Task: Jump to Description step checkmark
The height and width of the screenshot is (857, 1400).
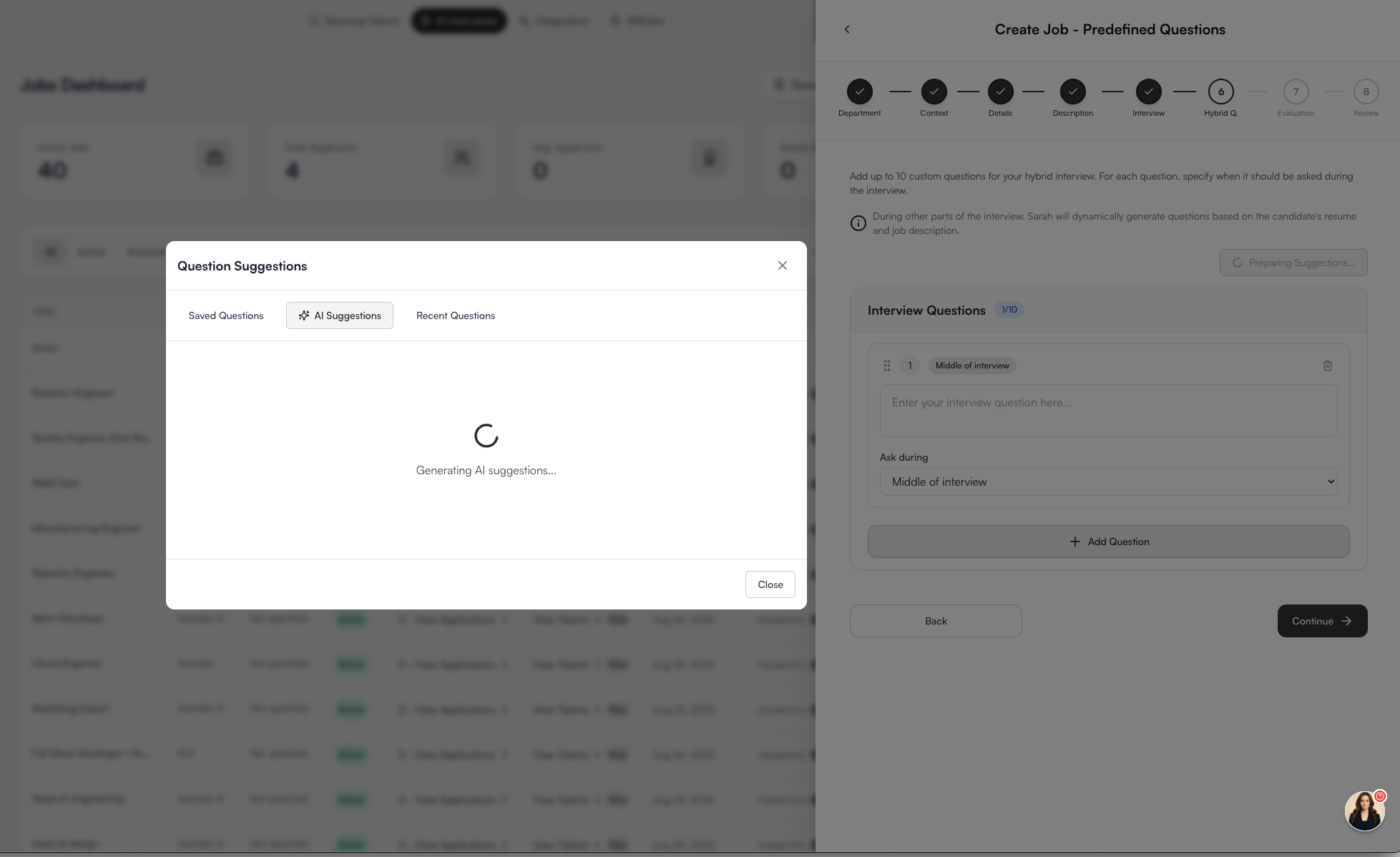Action: 1072,92
